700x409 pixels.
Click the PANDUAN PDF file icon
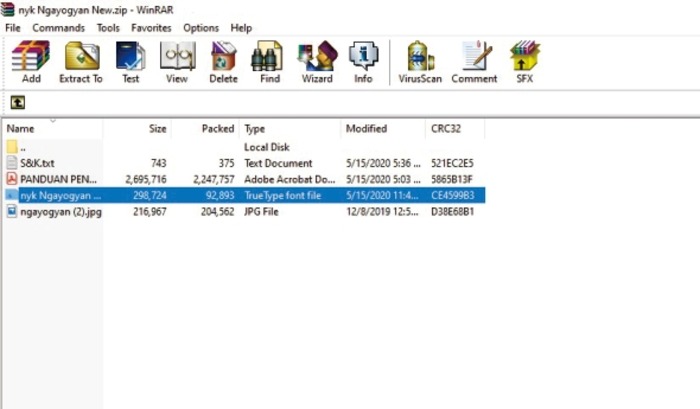12,179
